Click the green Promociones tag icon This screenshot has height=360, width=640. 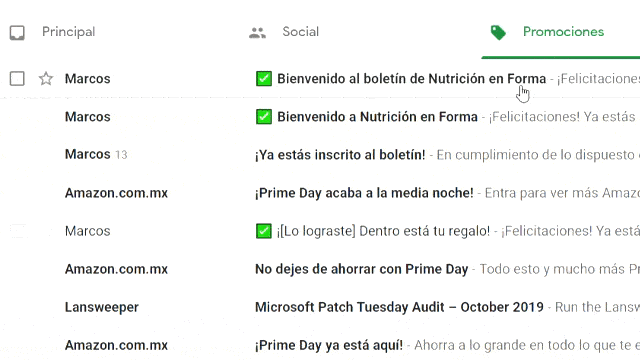point(498,33)
